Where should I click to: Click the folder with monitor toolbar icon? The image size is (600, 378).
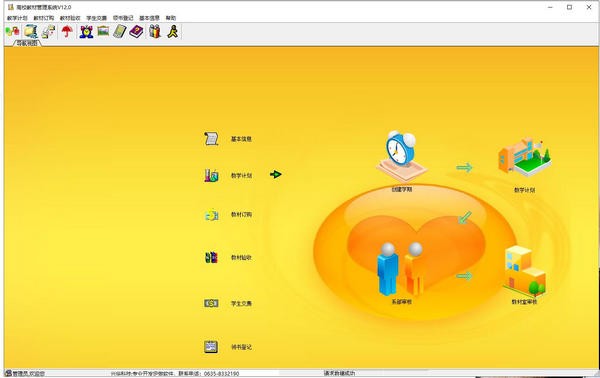[31, 31]
